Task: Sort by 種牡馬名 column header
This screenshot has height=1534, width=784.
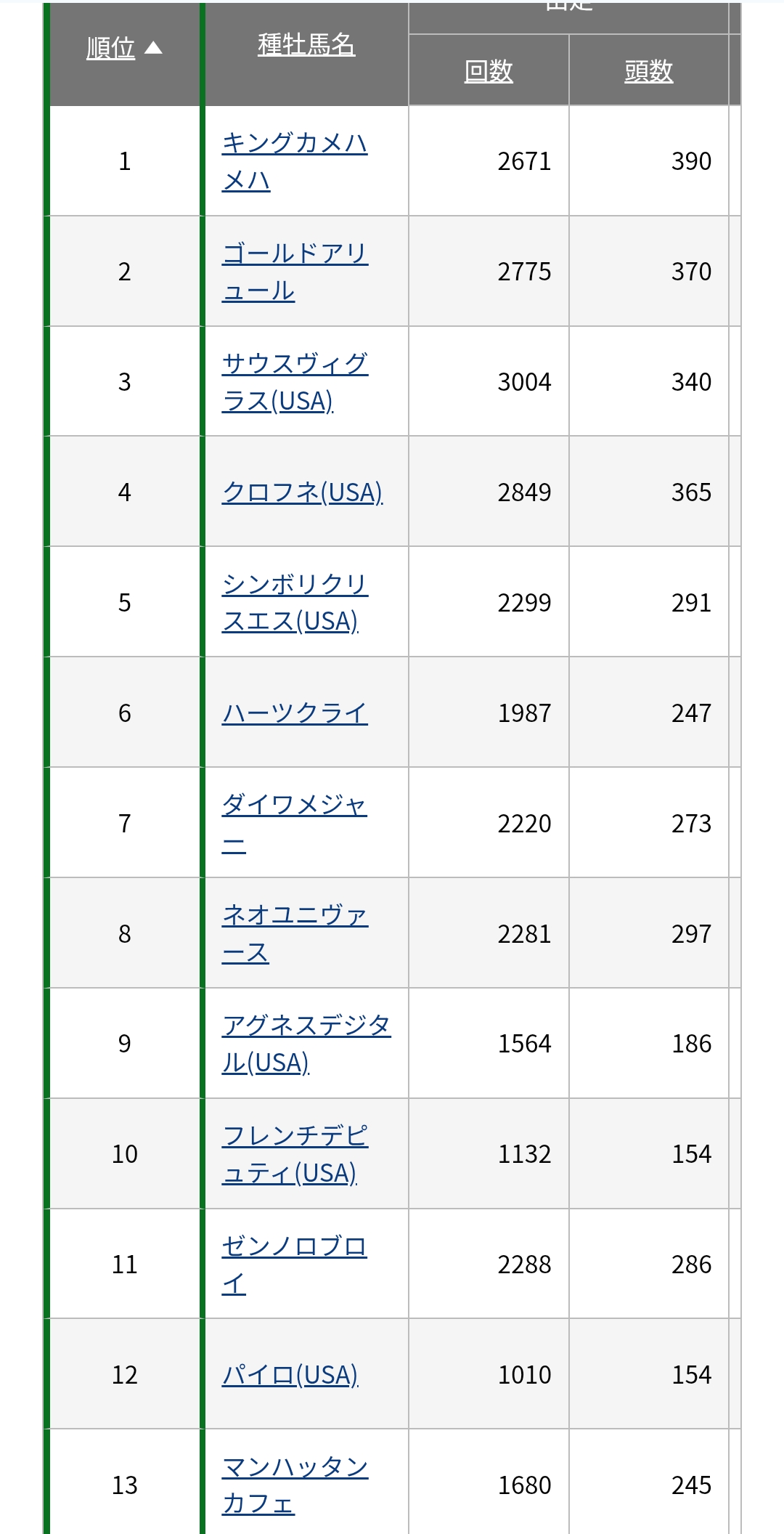Action: [x=306, y=45]
